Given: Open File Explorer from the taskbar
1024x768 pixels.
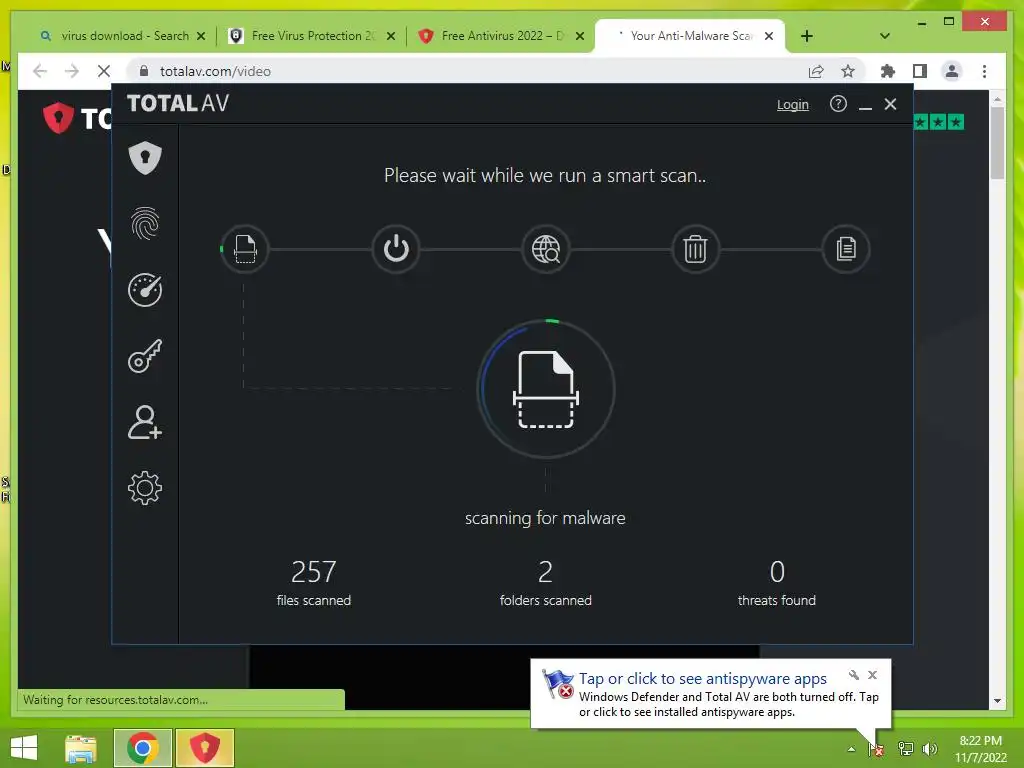Looking at the screenshot, I should [81, 748].
